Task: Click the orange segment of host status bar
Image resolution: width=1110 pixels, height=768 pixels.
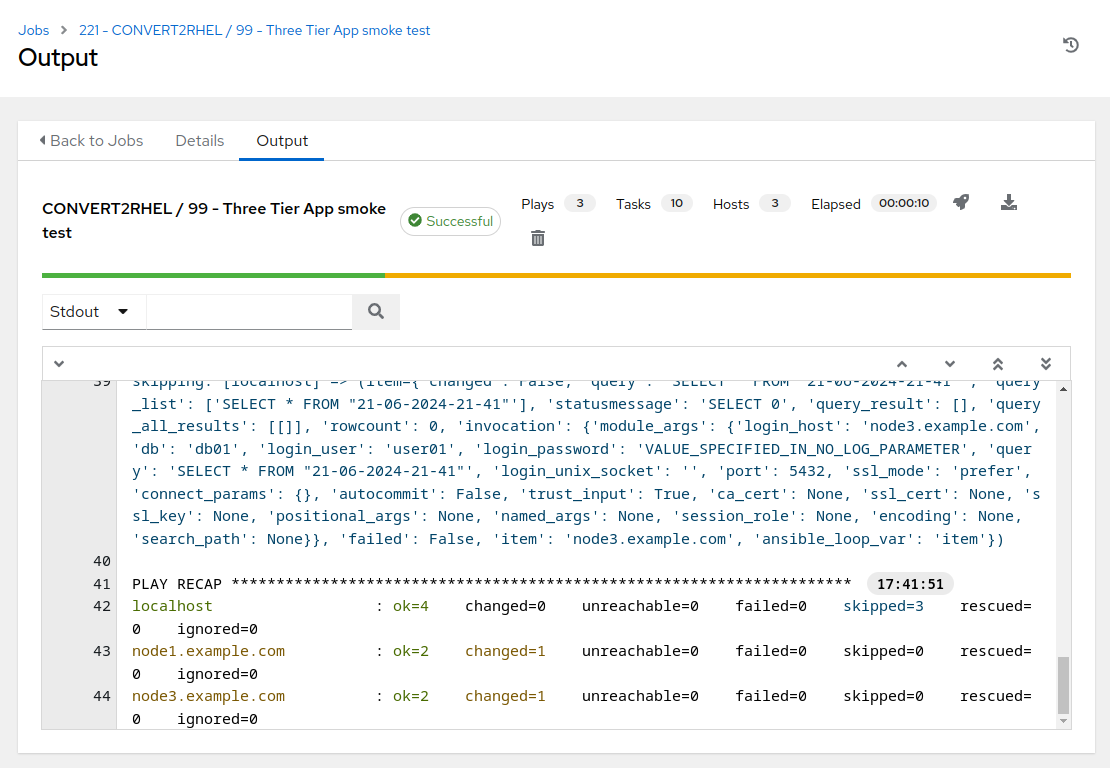Action: click(728, 275)
